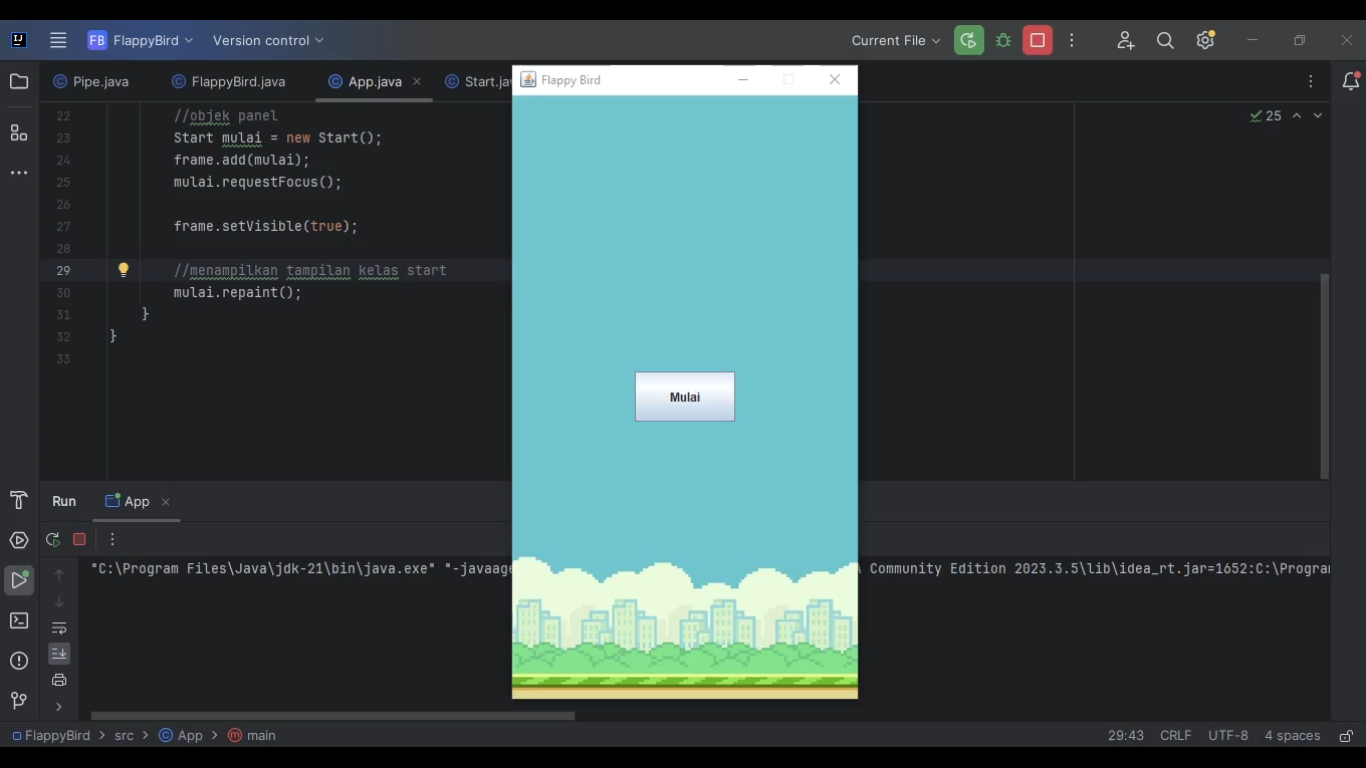This screenshot has width=1366, height=768.
Task: Show more tool windows ellipsis in left sidebar
Action: point(19,173)
